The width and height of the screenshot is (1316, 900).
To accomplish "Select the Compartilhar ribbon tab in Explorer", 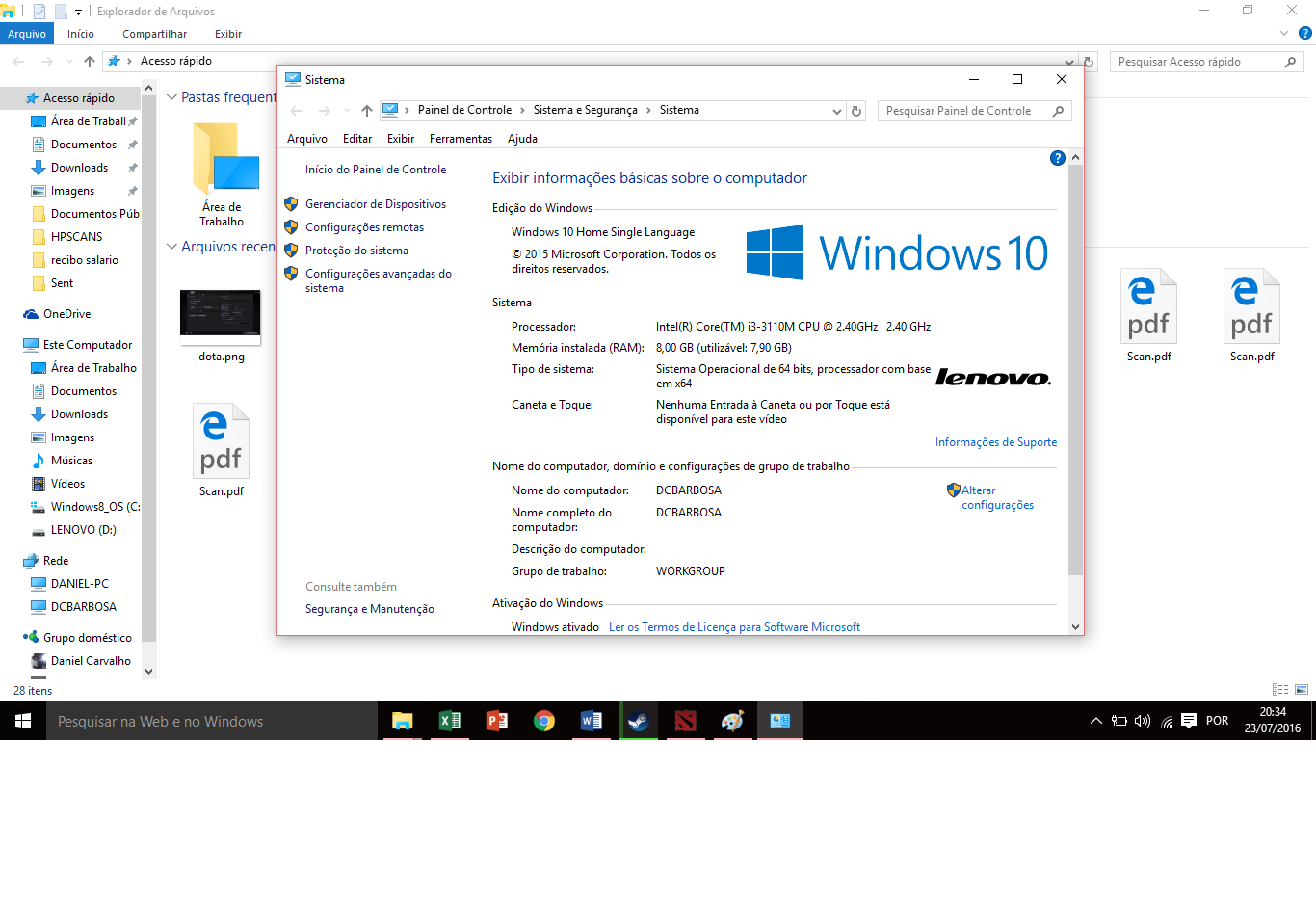I will pyautogui.click(x=154, y=34).
